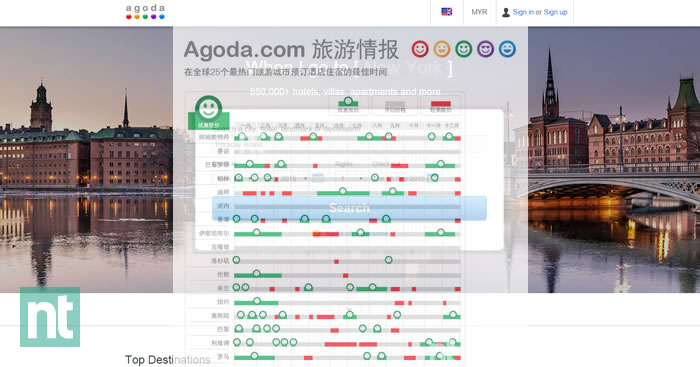This screenshot has width=700, height=367.
Task: Click the orange smiley face icon
Action: click(x=442, y=49)
